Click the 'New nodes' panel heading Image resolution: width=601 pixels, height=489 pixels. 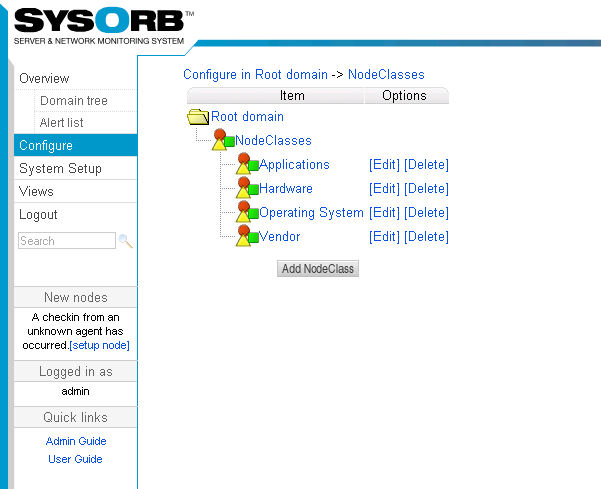(x=76, y=297)
